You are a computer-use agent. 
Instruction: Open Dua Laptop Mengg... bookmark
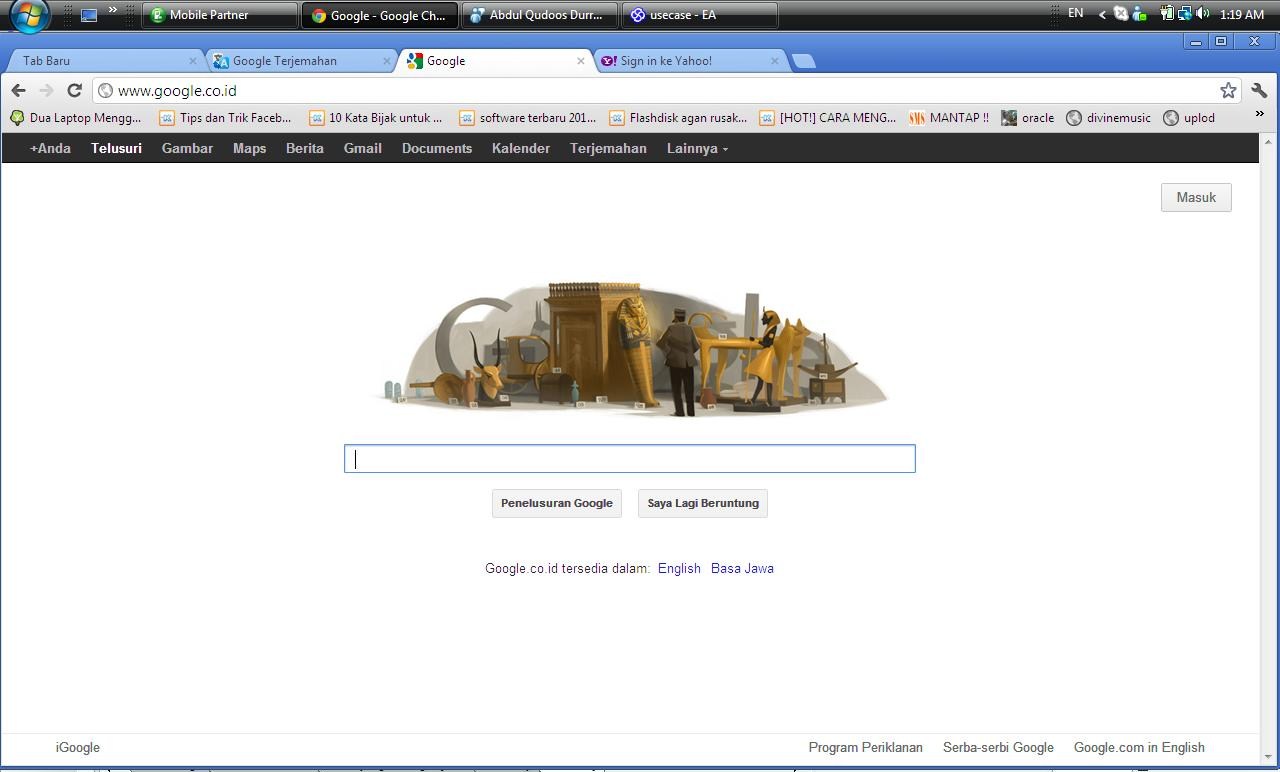point(76,118)
